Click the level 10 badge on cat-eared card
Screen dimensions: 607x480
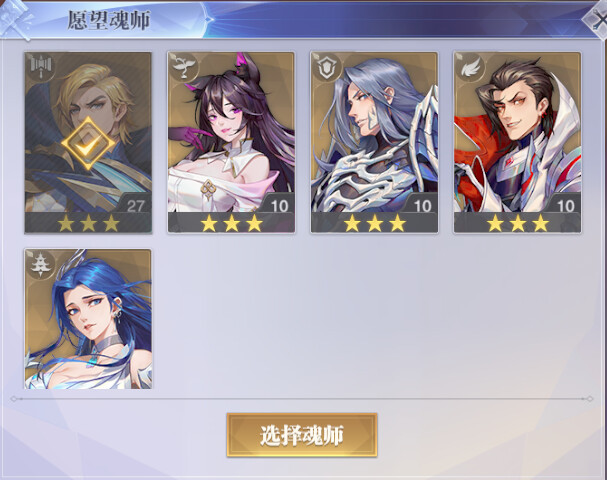pos(279,206)
